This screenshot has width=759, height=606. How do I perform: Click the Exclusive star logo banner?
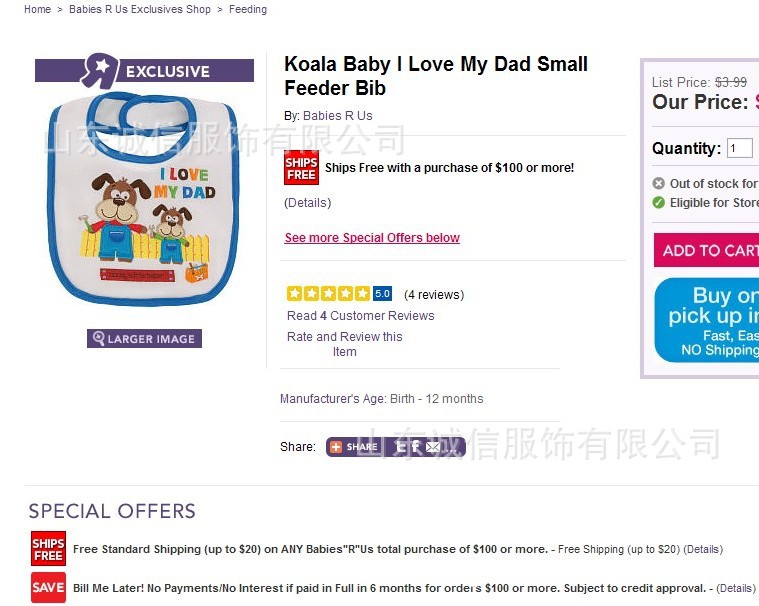(x=144, y=71)
